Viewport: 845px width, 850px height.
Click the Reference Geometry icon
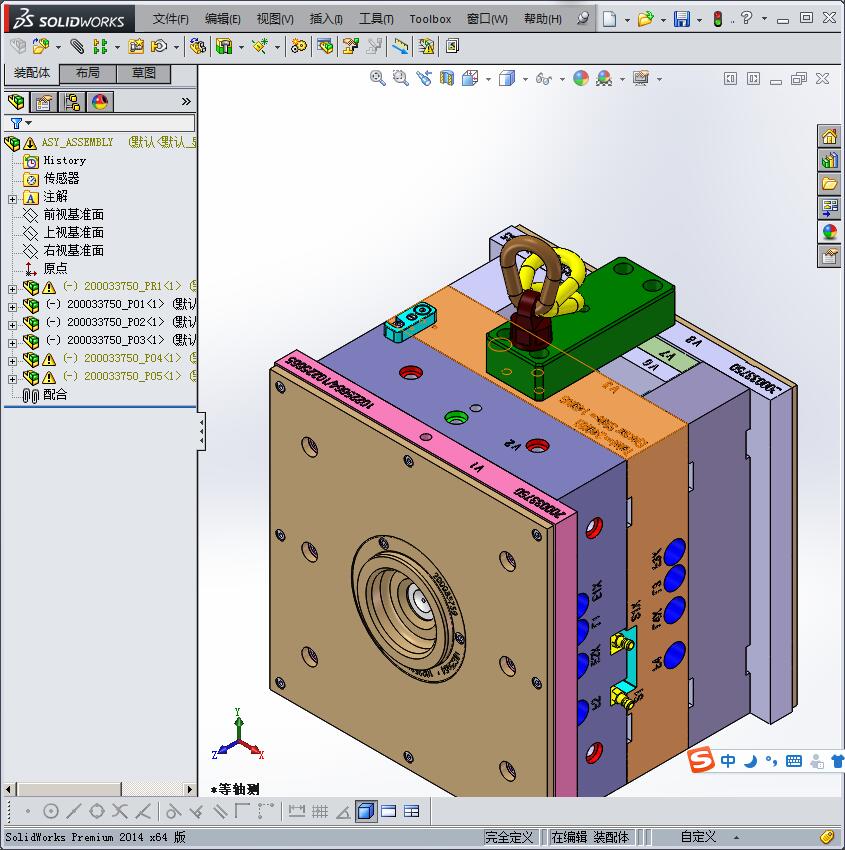(x=260, y=47)
